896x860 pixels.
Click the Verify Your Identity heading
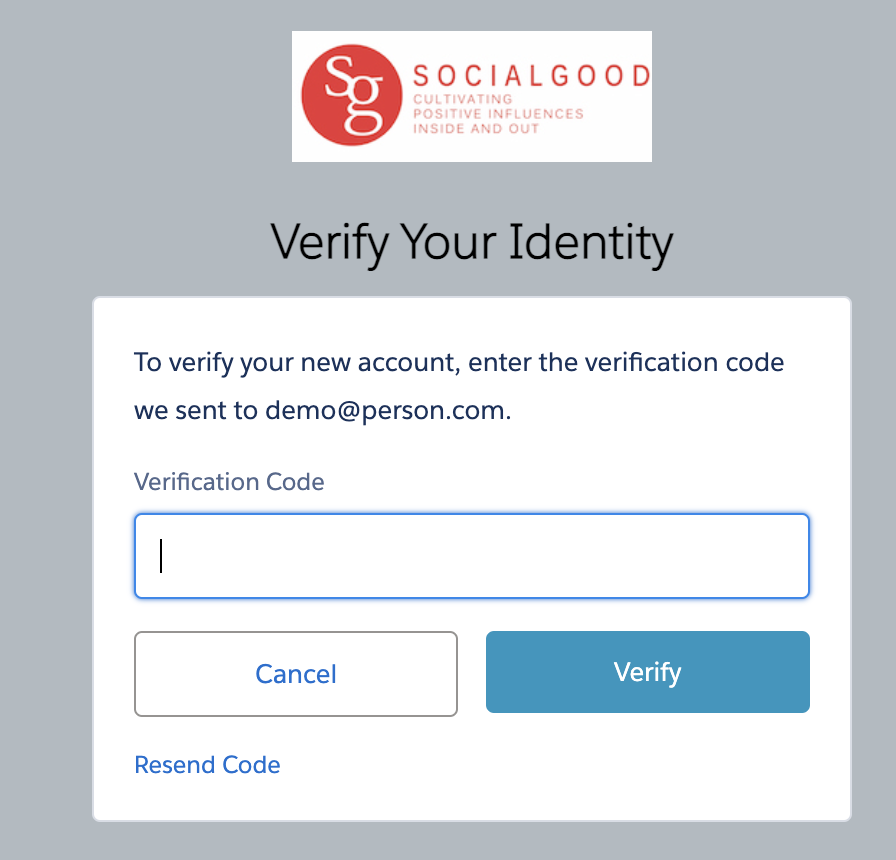[x=472, y=242]
